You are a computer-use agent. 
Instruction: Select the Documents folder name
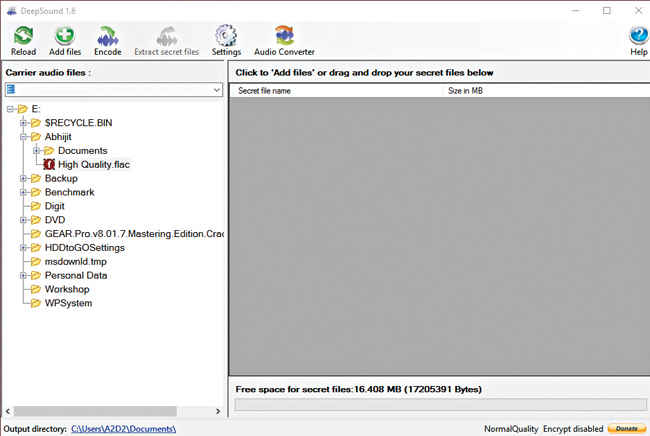coord(82,150)
